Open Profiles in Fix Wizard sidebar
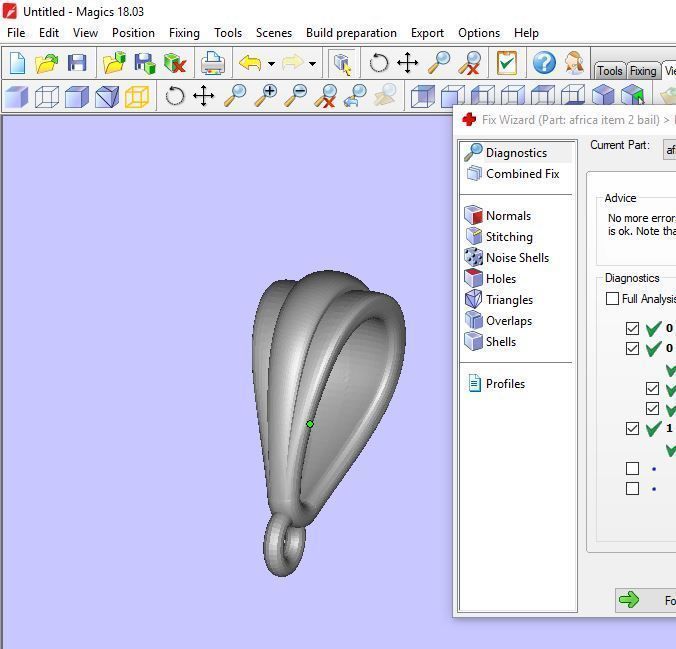Screen dimensions: 676x649 tap(496, 383)
